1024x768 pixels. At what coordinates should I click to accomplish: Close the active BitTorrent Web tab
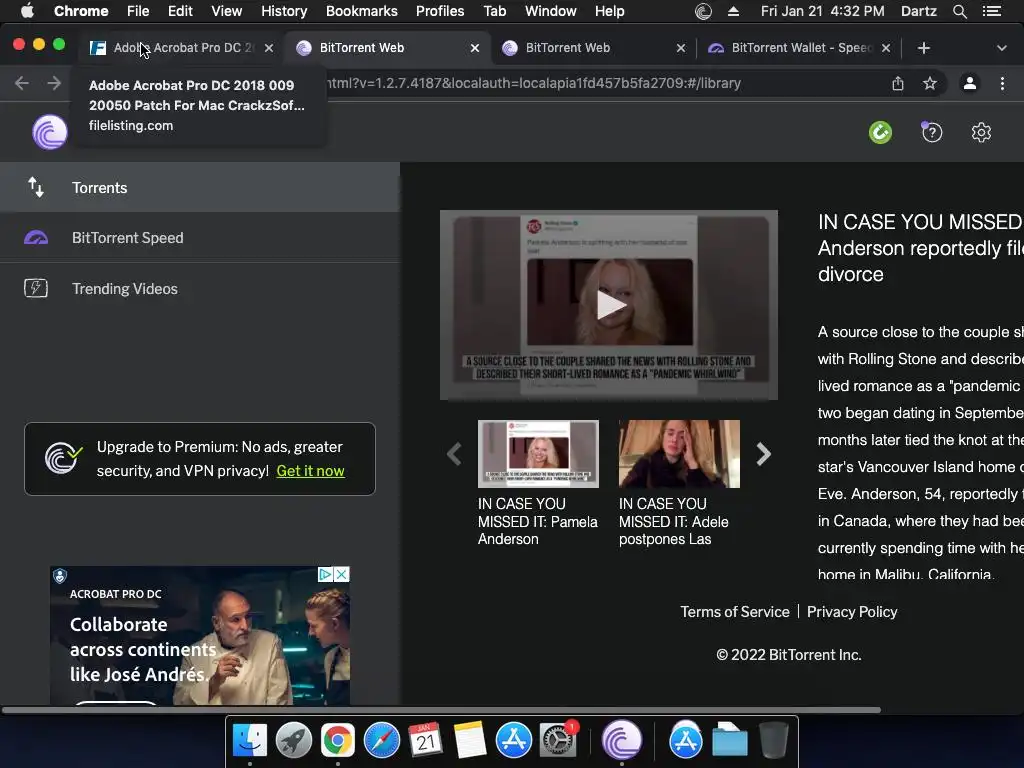click(475, 48)
